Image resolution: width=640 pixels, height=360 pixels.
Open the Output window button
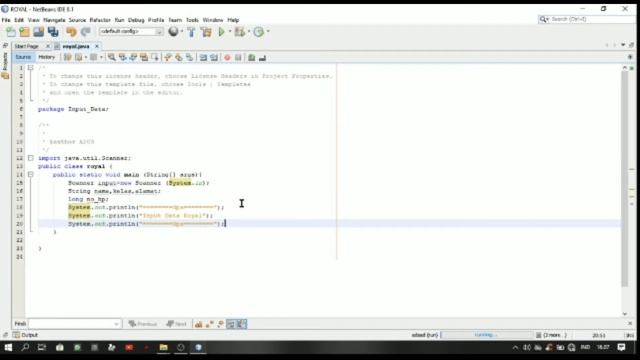click(x=25, y=335)
